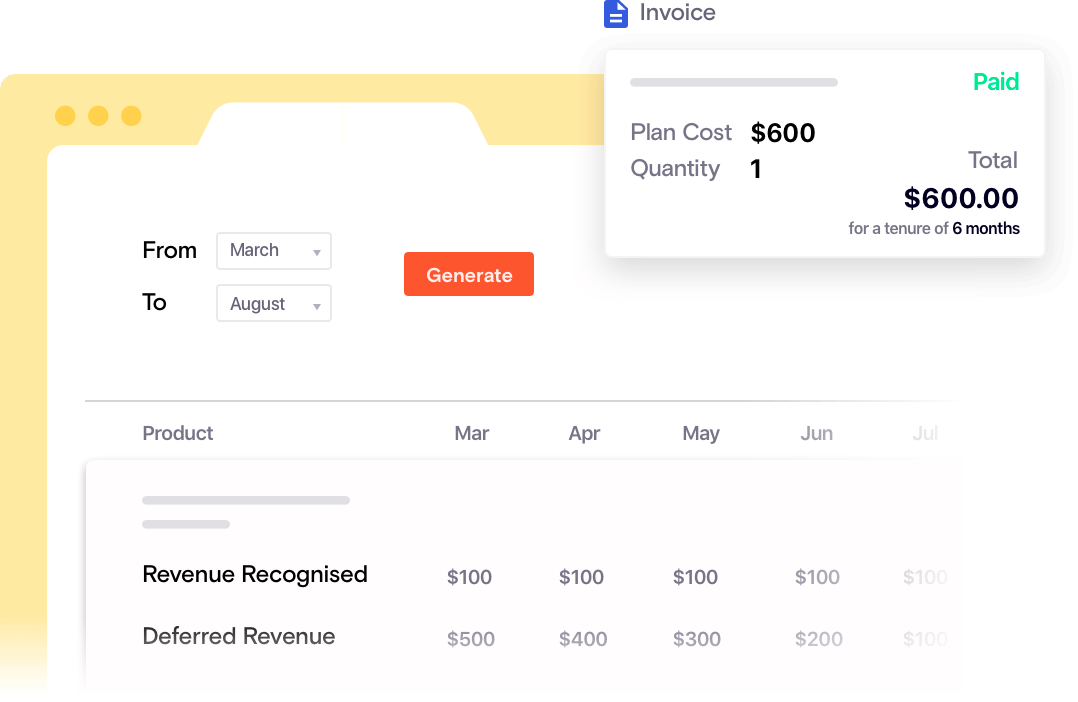Click the dropdown arrow next to August
The height and width of the screenshot is (702, 1078).
tap(319, 303)
